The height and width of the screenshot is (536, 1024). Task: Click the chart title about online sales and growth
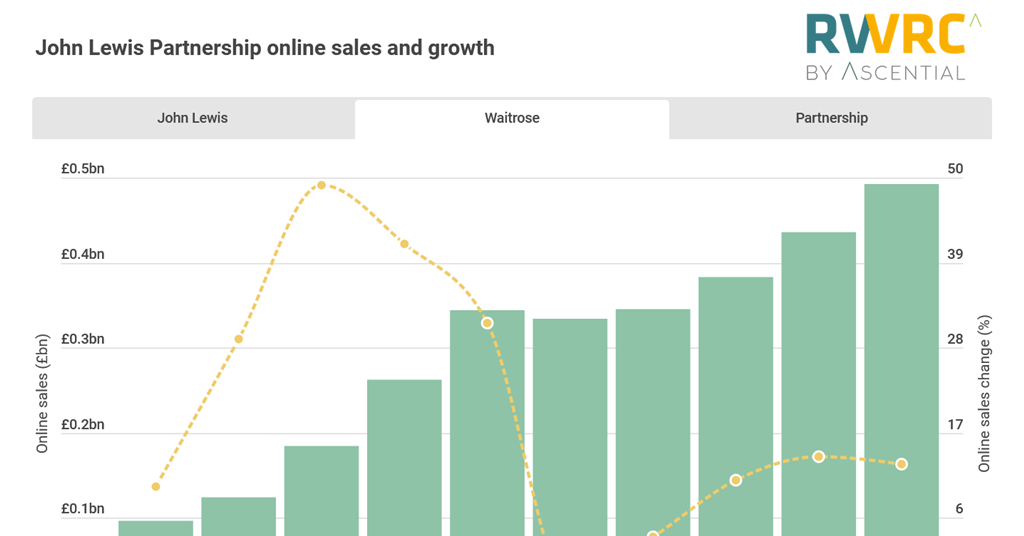[265, 48]
